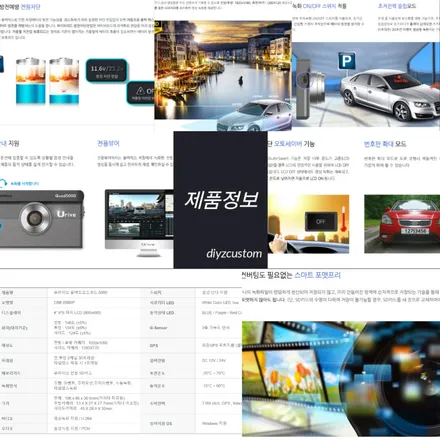Click the 전원차단 heading at top left

coord(30,6)
